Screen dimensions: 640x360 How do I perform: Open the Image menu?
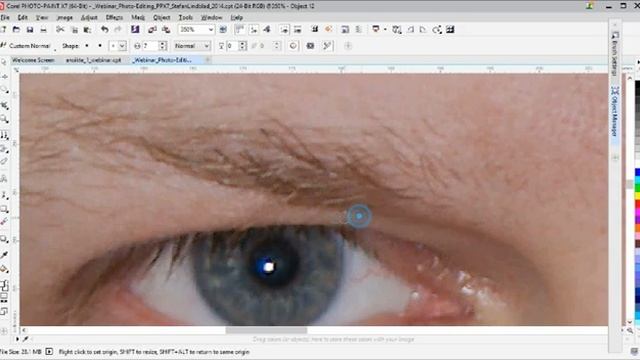pos(64,18)
